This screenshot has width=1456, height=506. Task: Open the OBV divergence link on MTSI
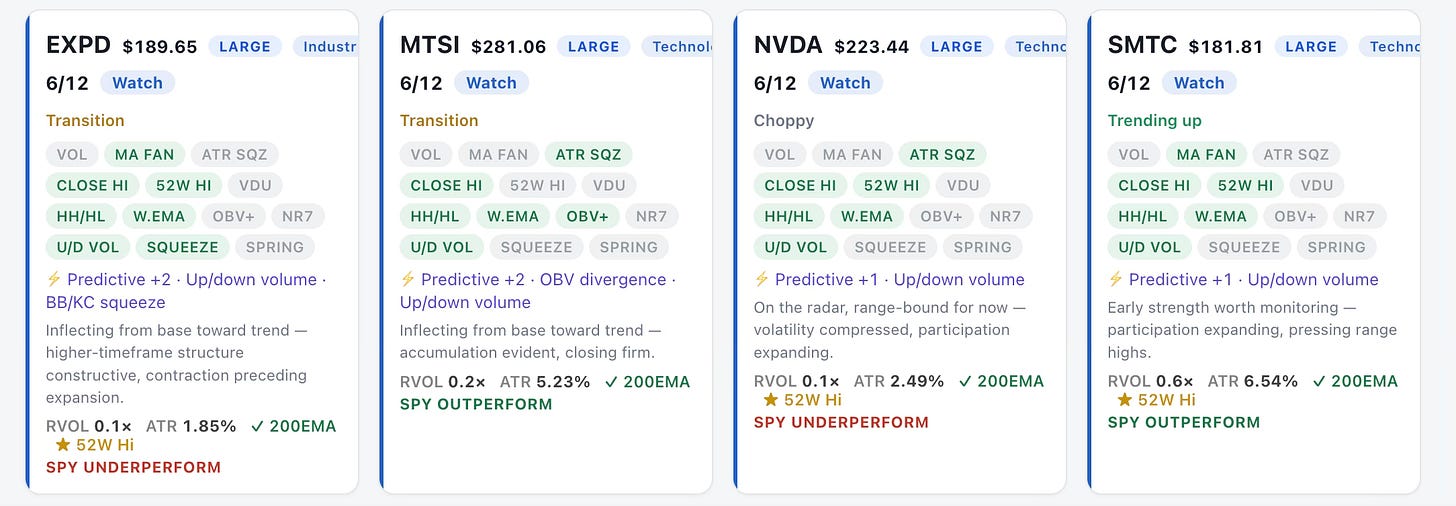click(603, 280)
